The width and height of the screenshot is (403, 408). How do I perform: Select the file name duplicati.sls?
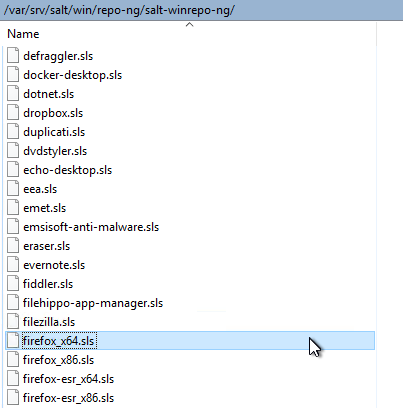click(x=54, y=132)
